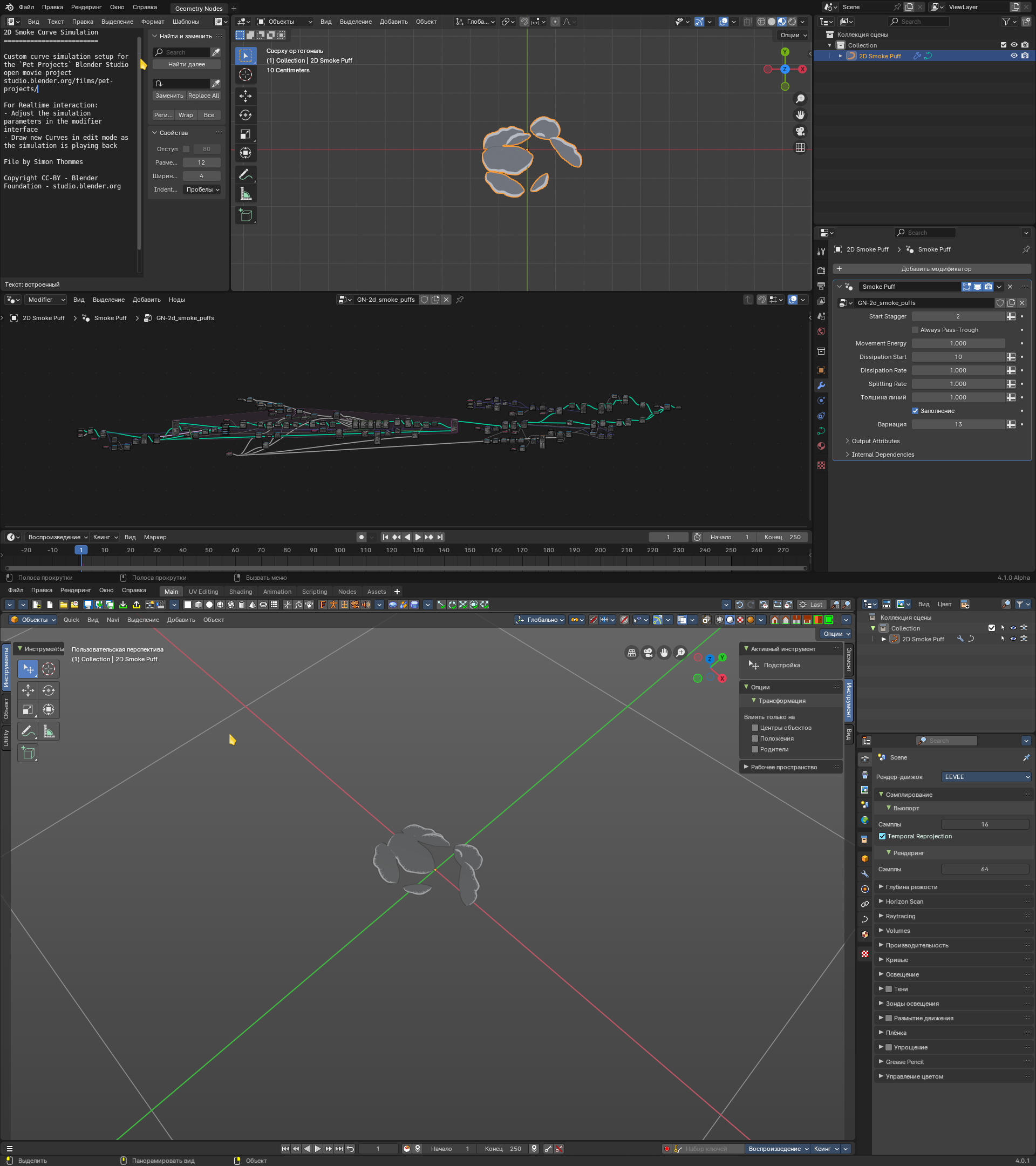Jump to start frame in upper timeline
1036x1166 pixels.
385,537
